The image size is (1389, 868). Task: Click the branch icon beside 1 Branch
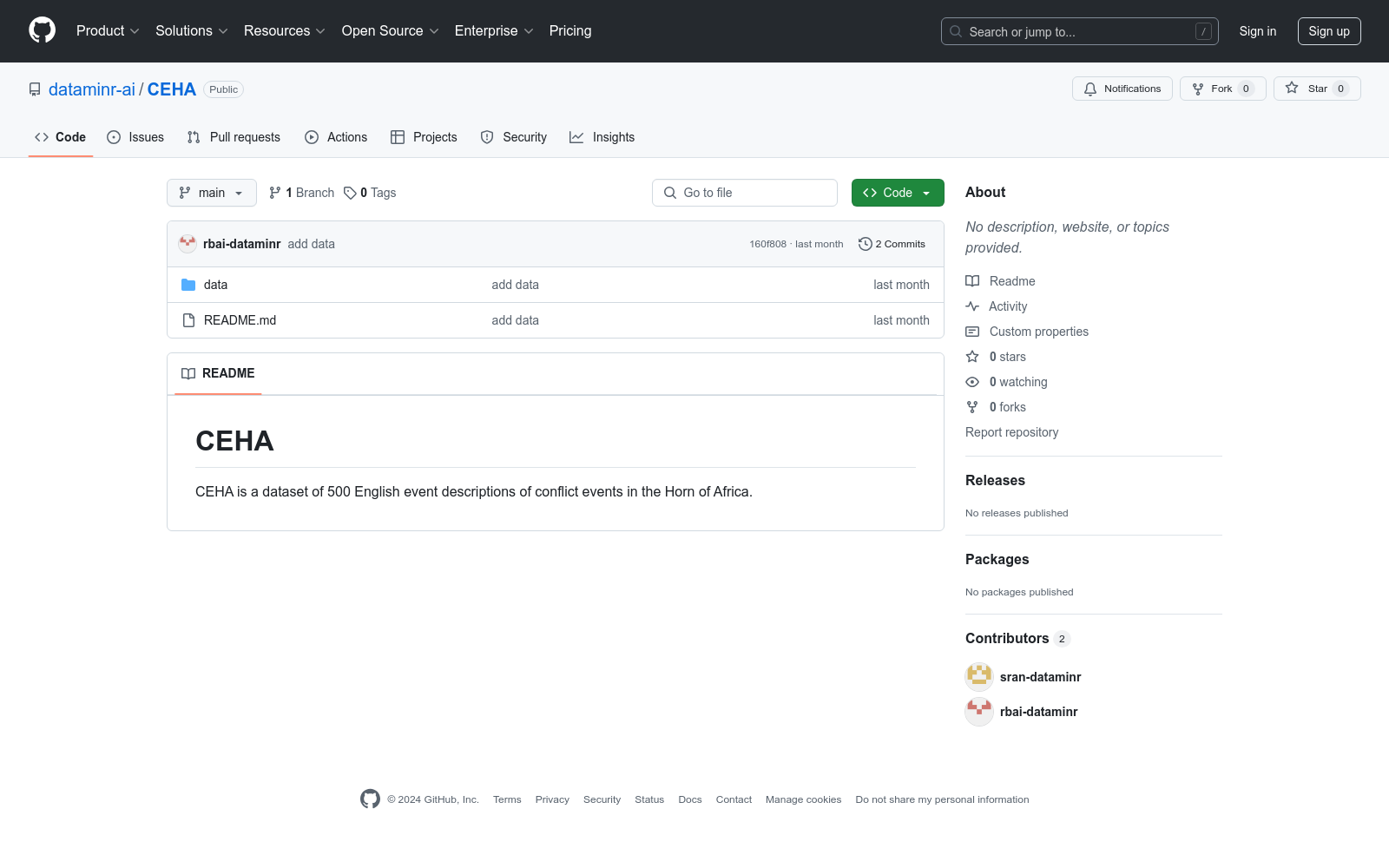click(275, 193)
